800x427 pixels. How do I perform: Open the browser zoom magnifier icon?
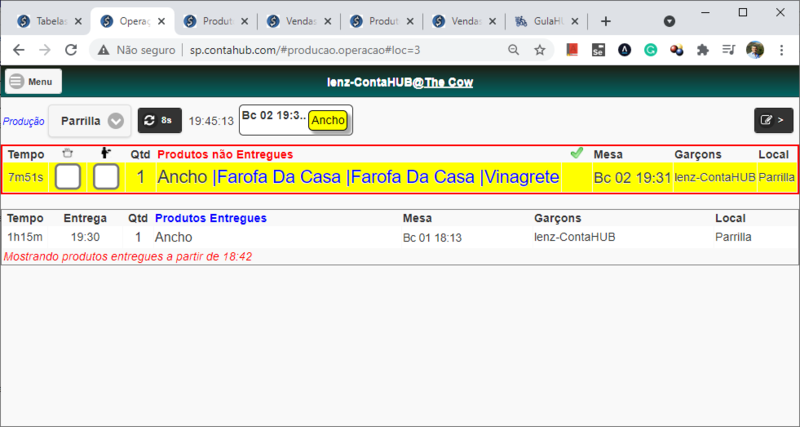pyautogui.click(x=514, y=50)
